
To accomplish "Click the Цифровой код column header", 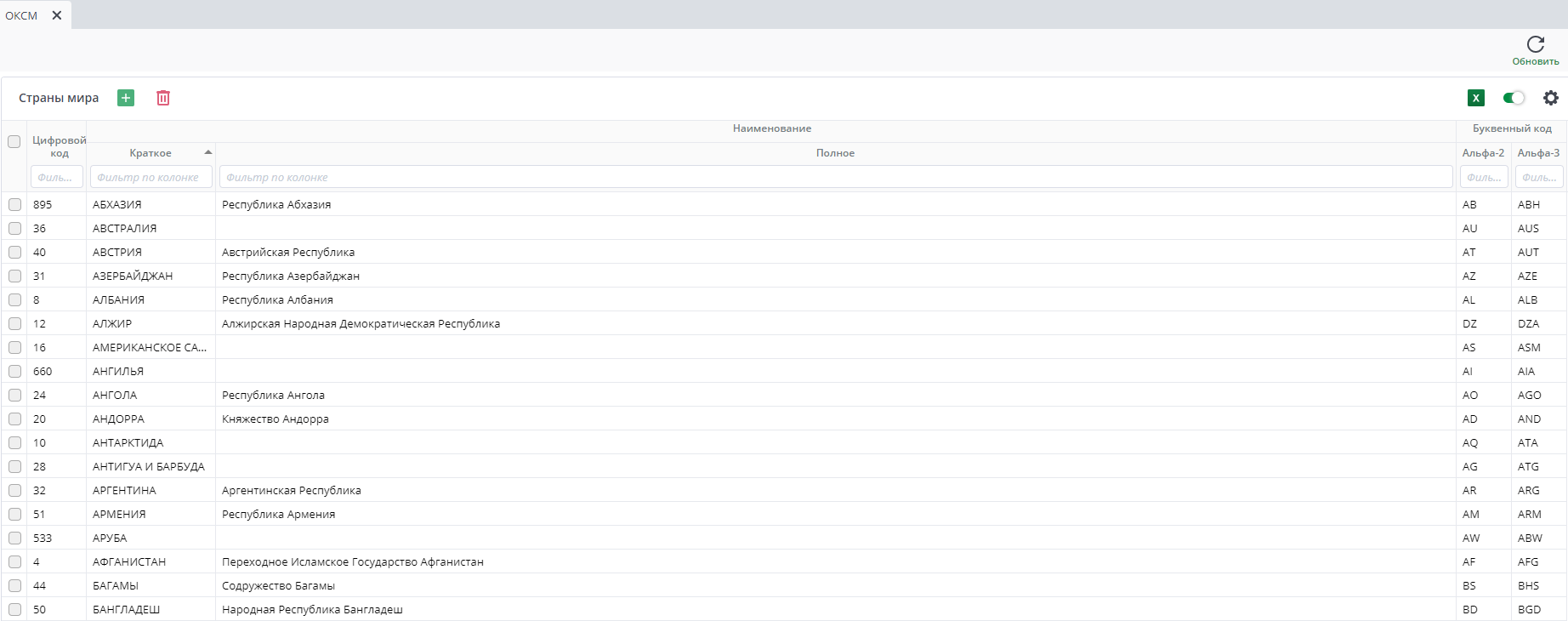I will (59, 146).
